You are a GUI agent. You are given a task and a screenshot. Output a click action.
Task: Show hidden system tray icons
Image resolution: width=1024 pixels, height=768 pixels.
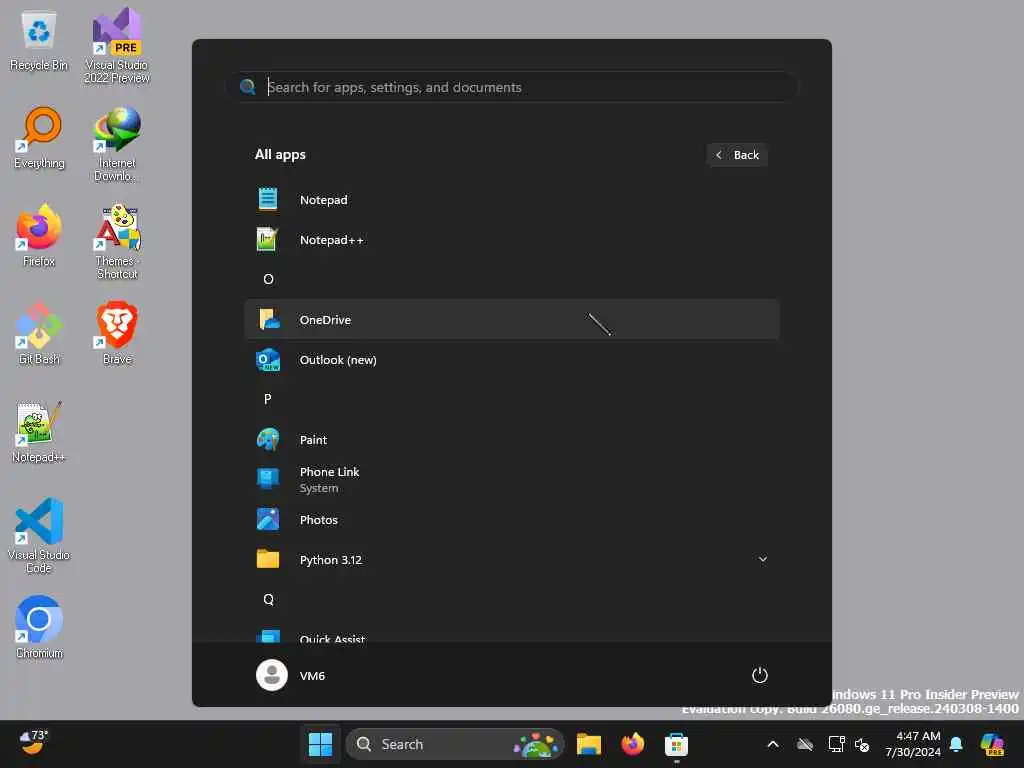(x=773, y=744)
